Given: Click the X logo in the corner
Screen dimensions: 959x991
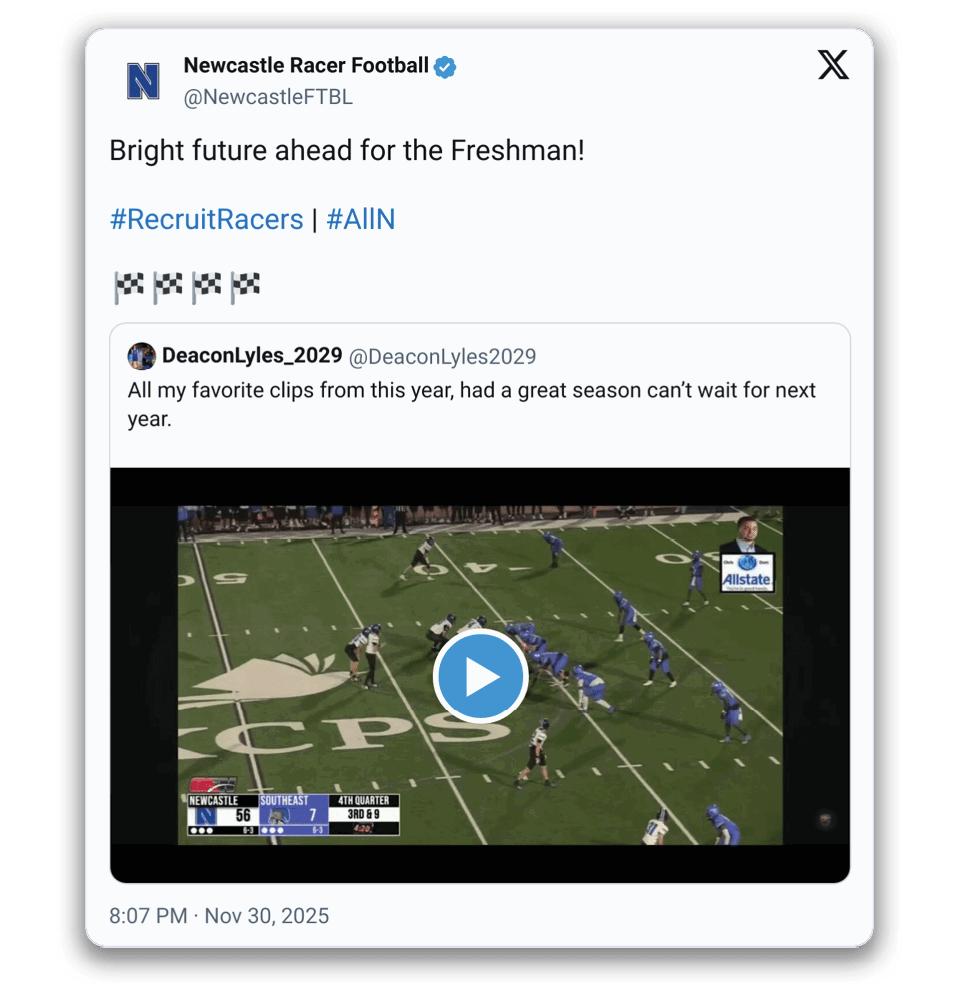Looking at the screenshot, I should click(x=833, y=66).
